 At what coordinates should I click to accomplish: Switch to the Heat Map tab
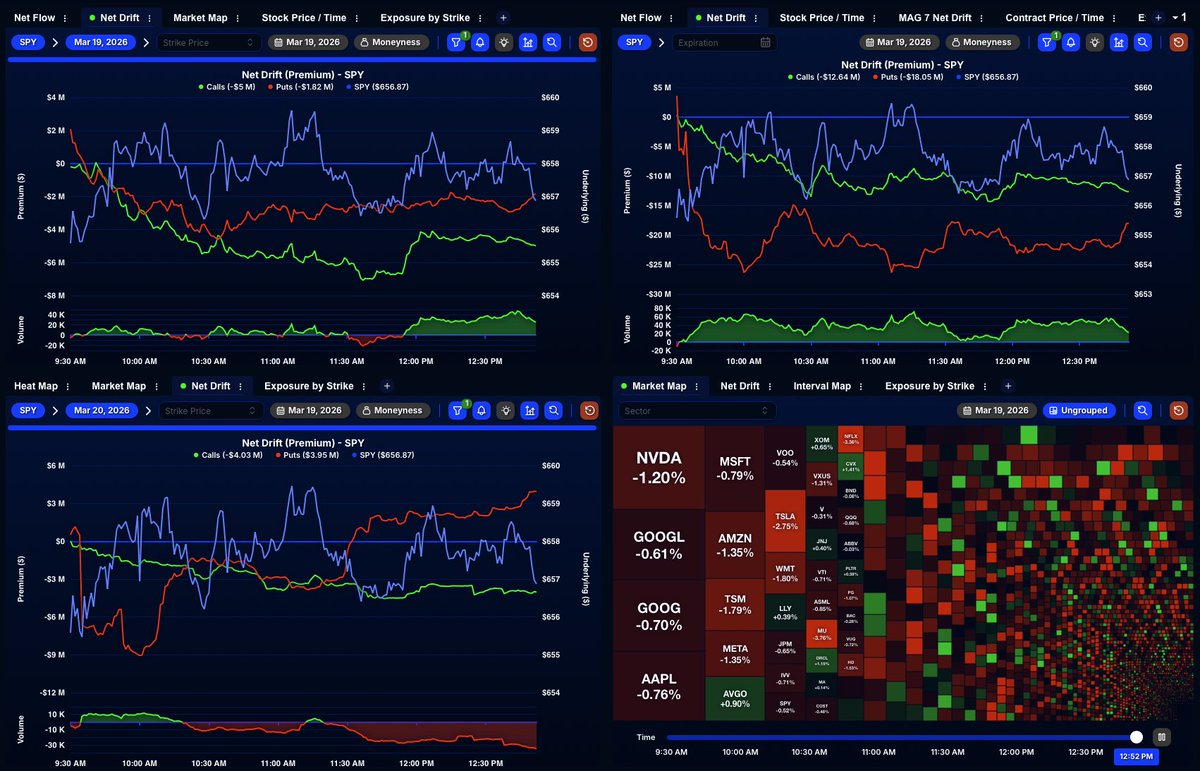(x=35, y=385)
